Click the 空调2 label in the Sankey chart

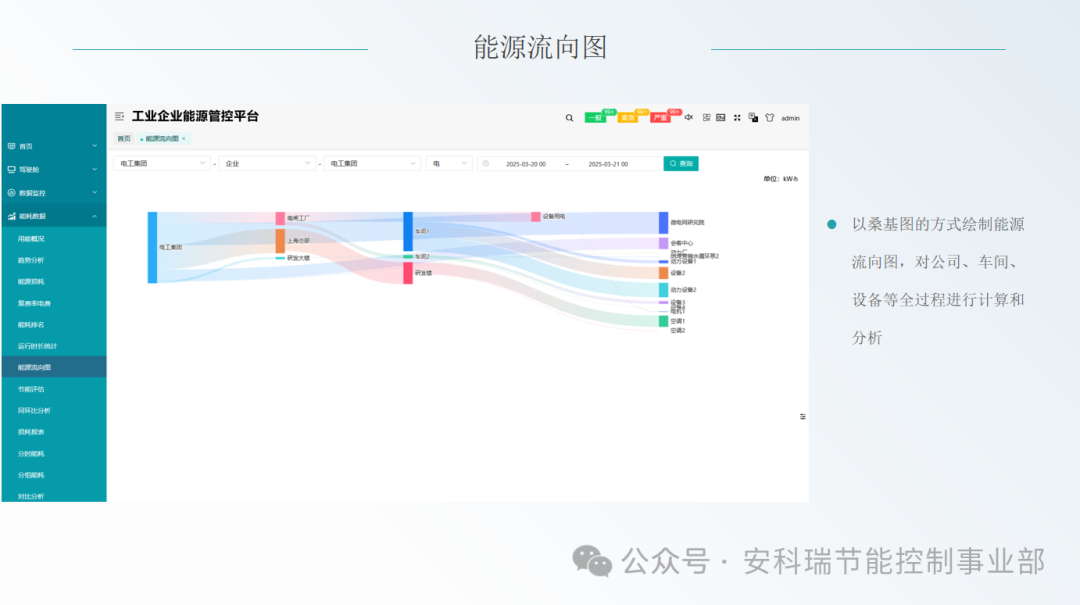tap(678, 331)
